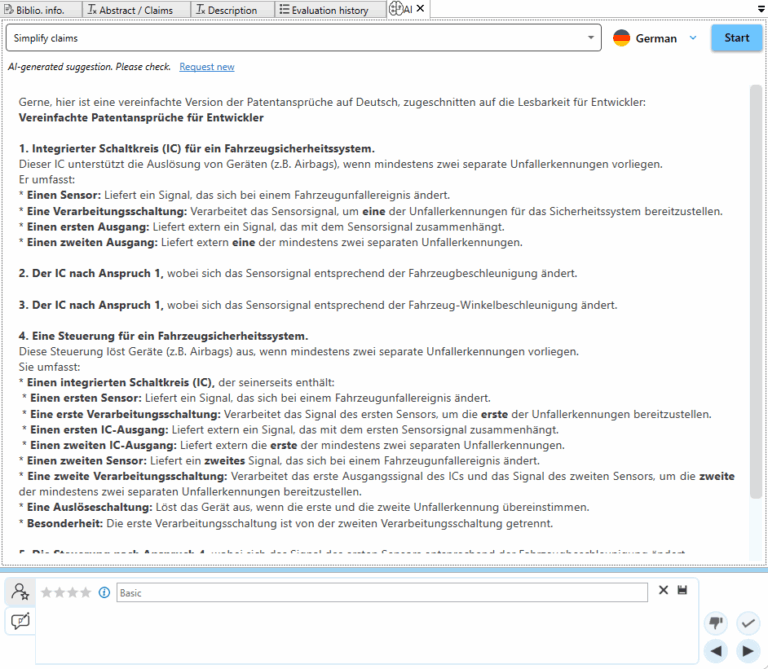Click text '3. Der IC nach Anspruch 1,'
Viewport: 768px width, 669px height.
coord(91,305)
